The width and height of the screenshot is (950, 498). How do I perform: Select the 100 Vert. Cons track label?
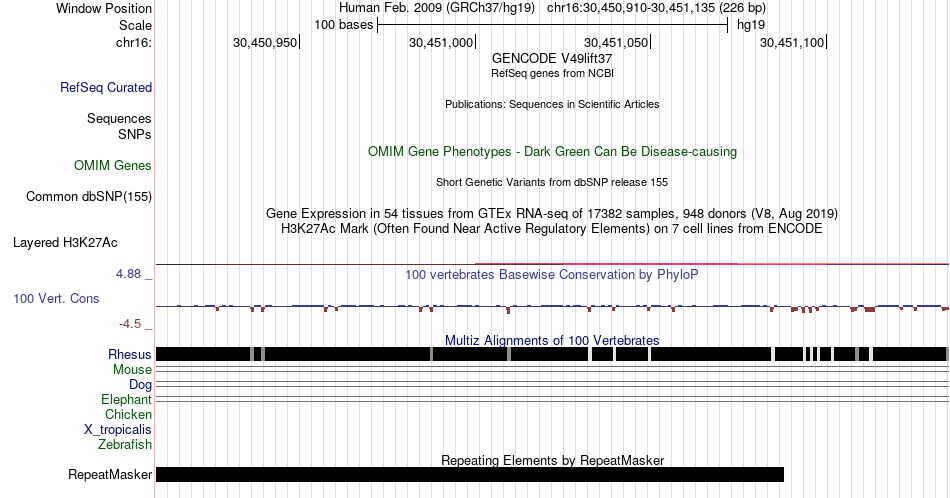pos(56,298)
